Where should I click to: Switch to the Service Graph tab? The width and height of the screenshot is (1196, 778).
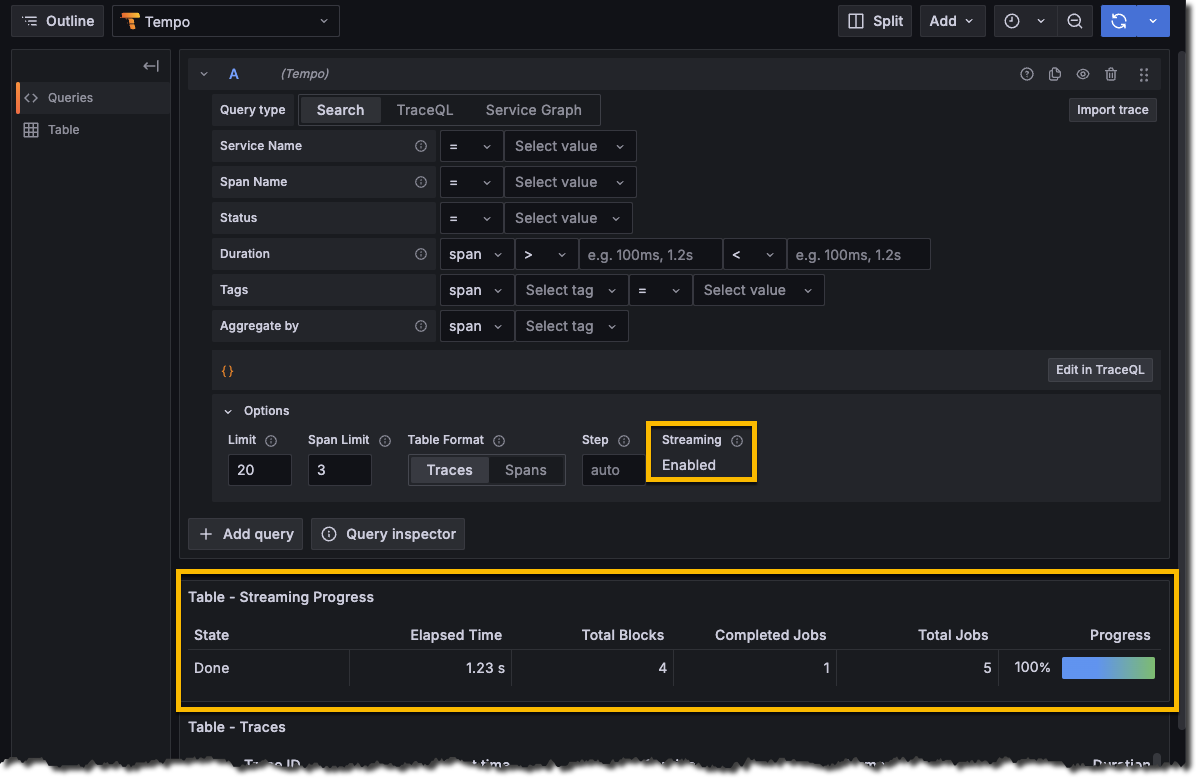tap(535, 110)
